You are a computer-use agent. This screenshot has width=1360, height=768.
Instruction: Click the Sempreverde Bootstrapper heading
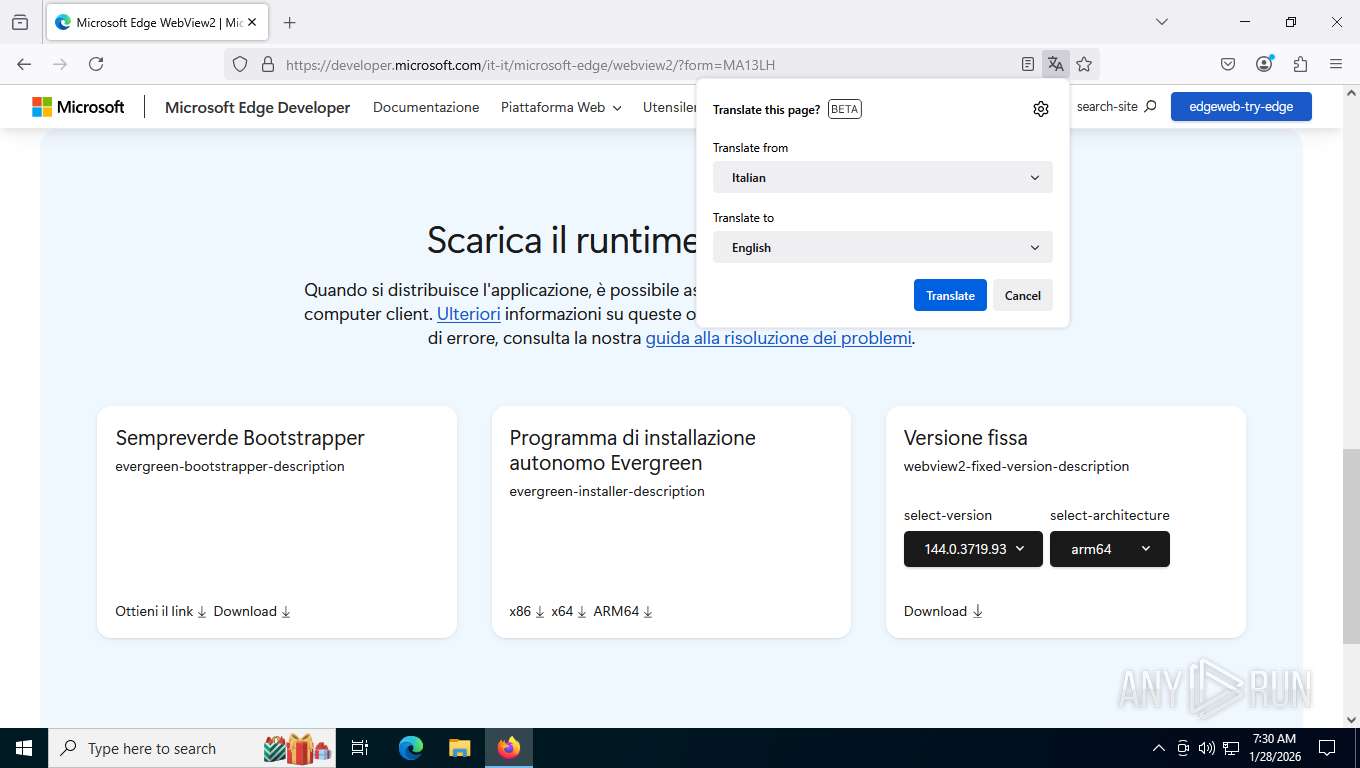[x=240, y=438]
